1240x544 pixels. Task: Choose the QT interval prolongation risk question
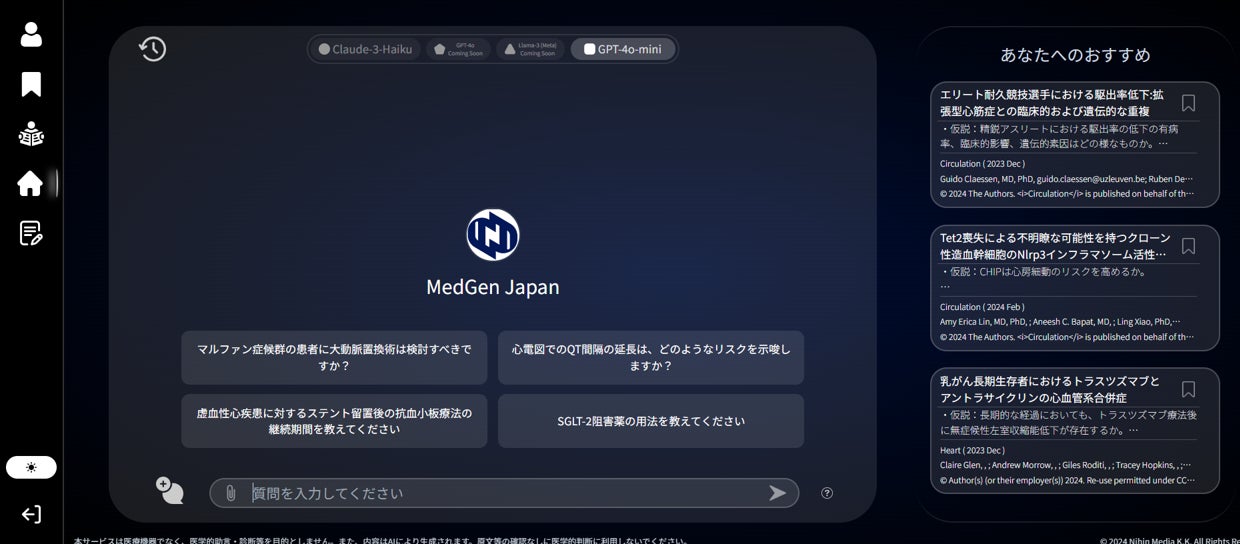pyautogui.click(x=651, y=357)
